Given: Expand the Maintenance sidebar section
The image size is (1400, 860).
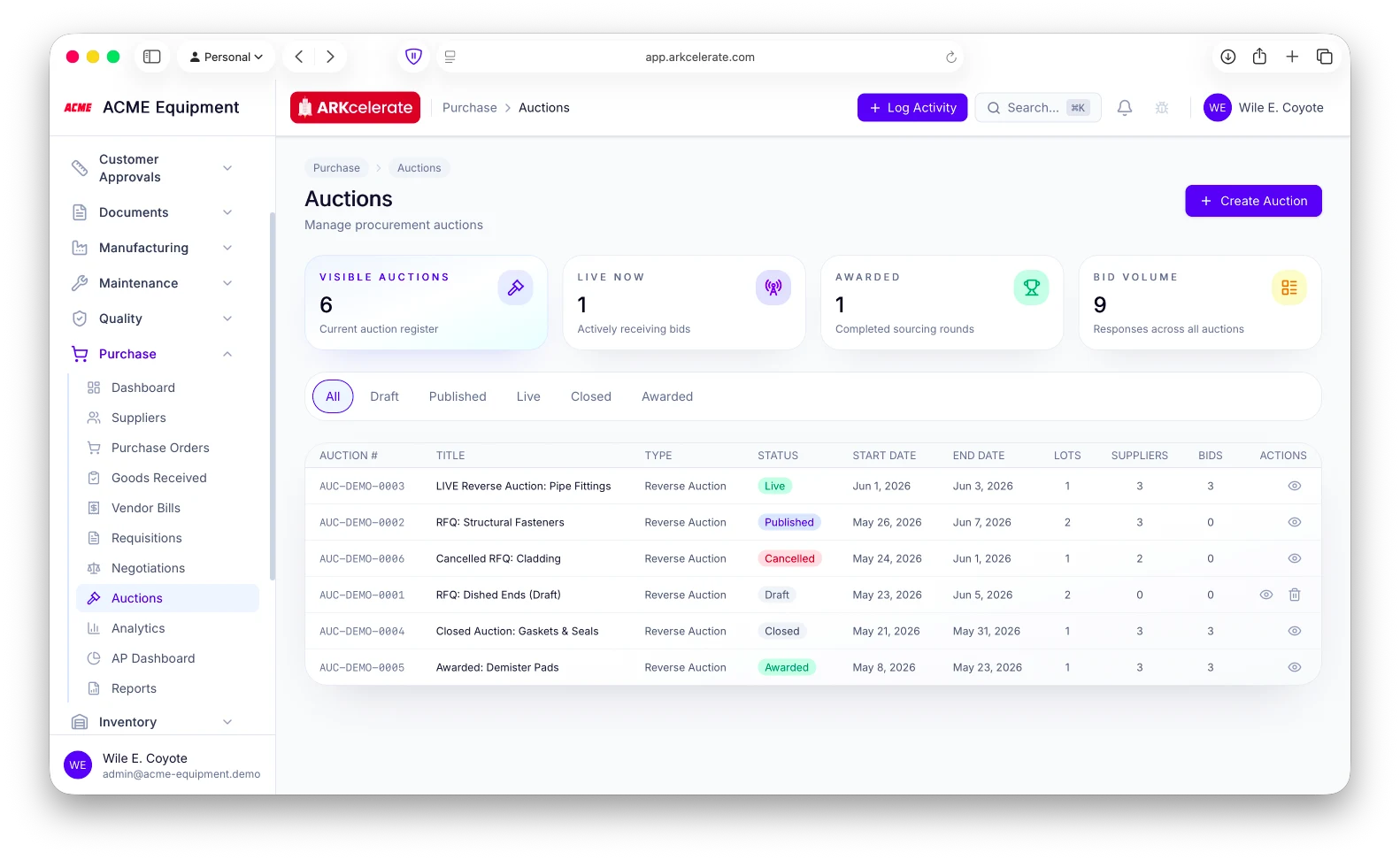Looking at the screenshot, I should (x=227, y=283).
